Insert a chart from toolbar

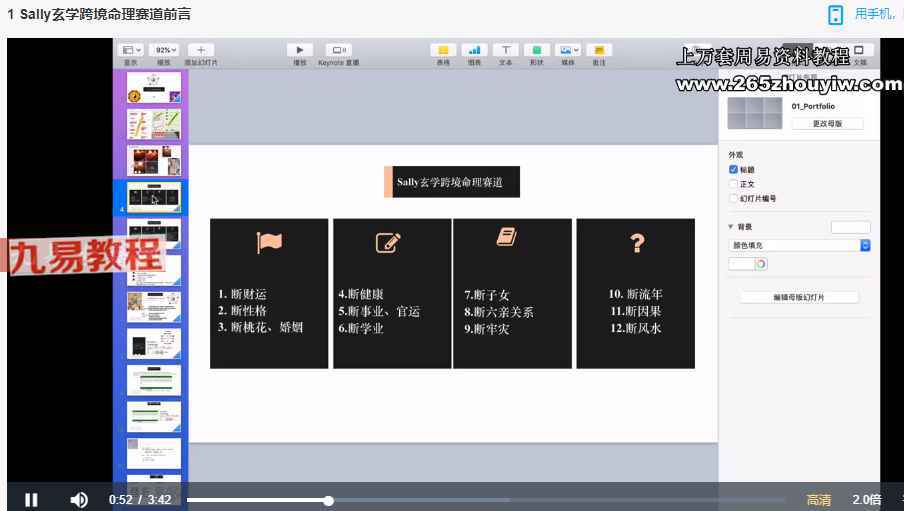tap(474, 50)
